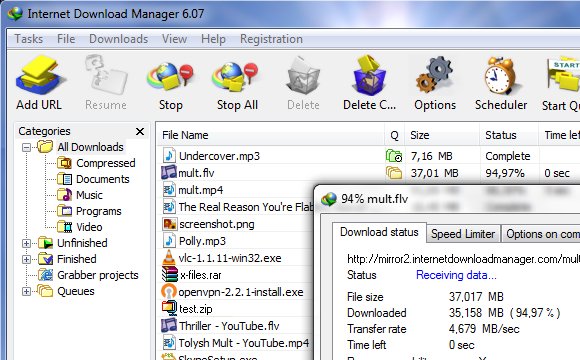Viewport: 580px width, 360px height.
Task: Click the queue icon in Undercover.mp3 row
Action: pyautogui.click(x=394, y=156)
